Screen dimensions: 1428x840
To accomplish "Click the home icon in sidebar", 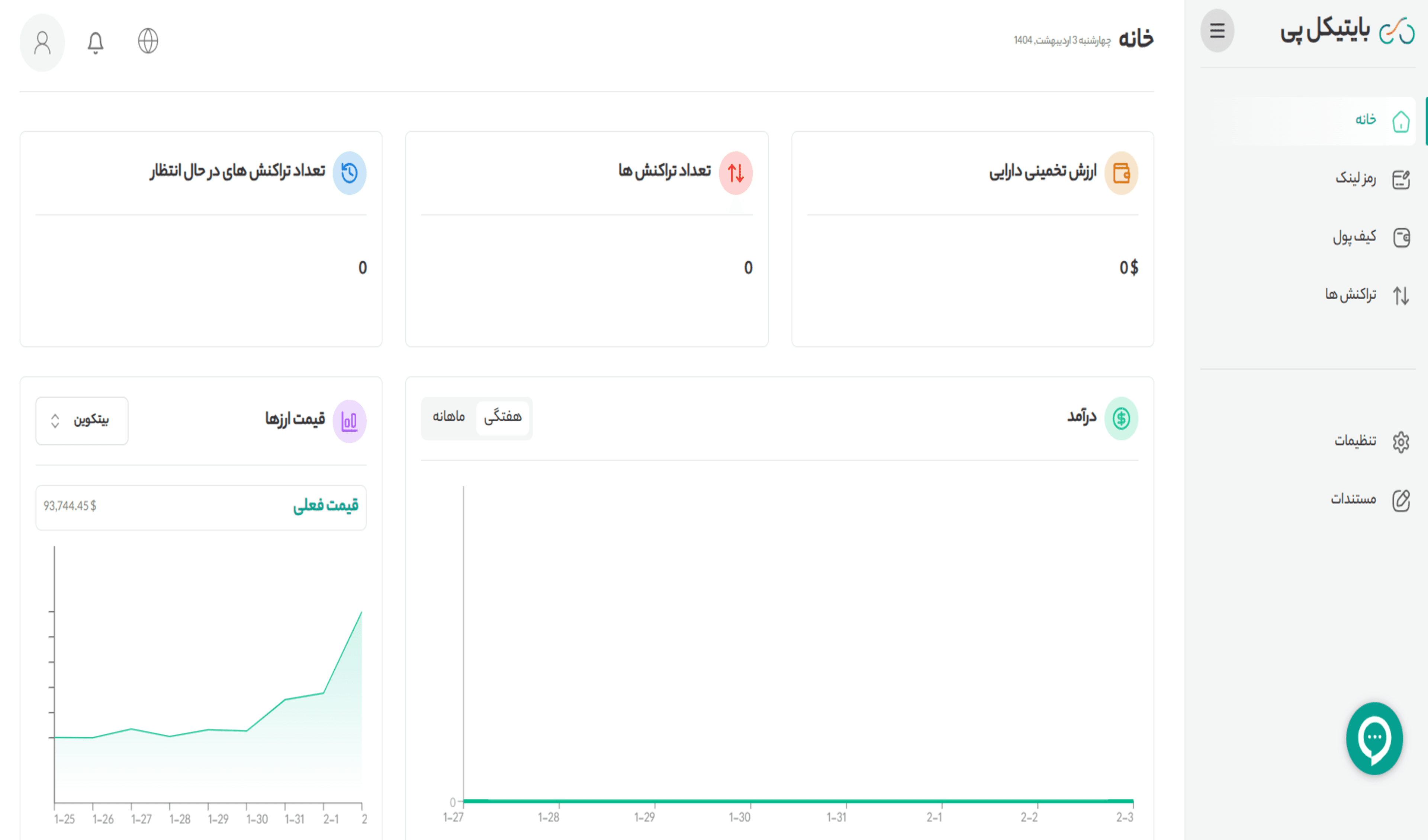I will (1401, 121).
